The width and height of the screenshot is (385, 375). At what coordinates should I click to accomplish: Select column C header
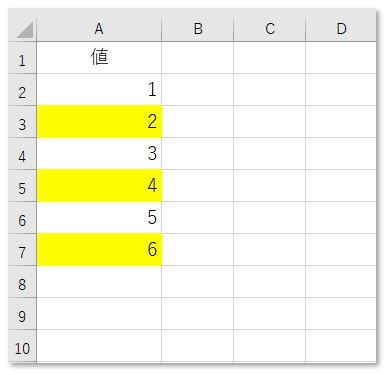tap(270, 29)
